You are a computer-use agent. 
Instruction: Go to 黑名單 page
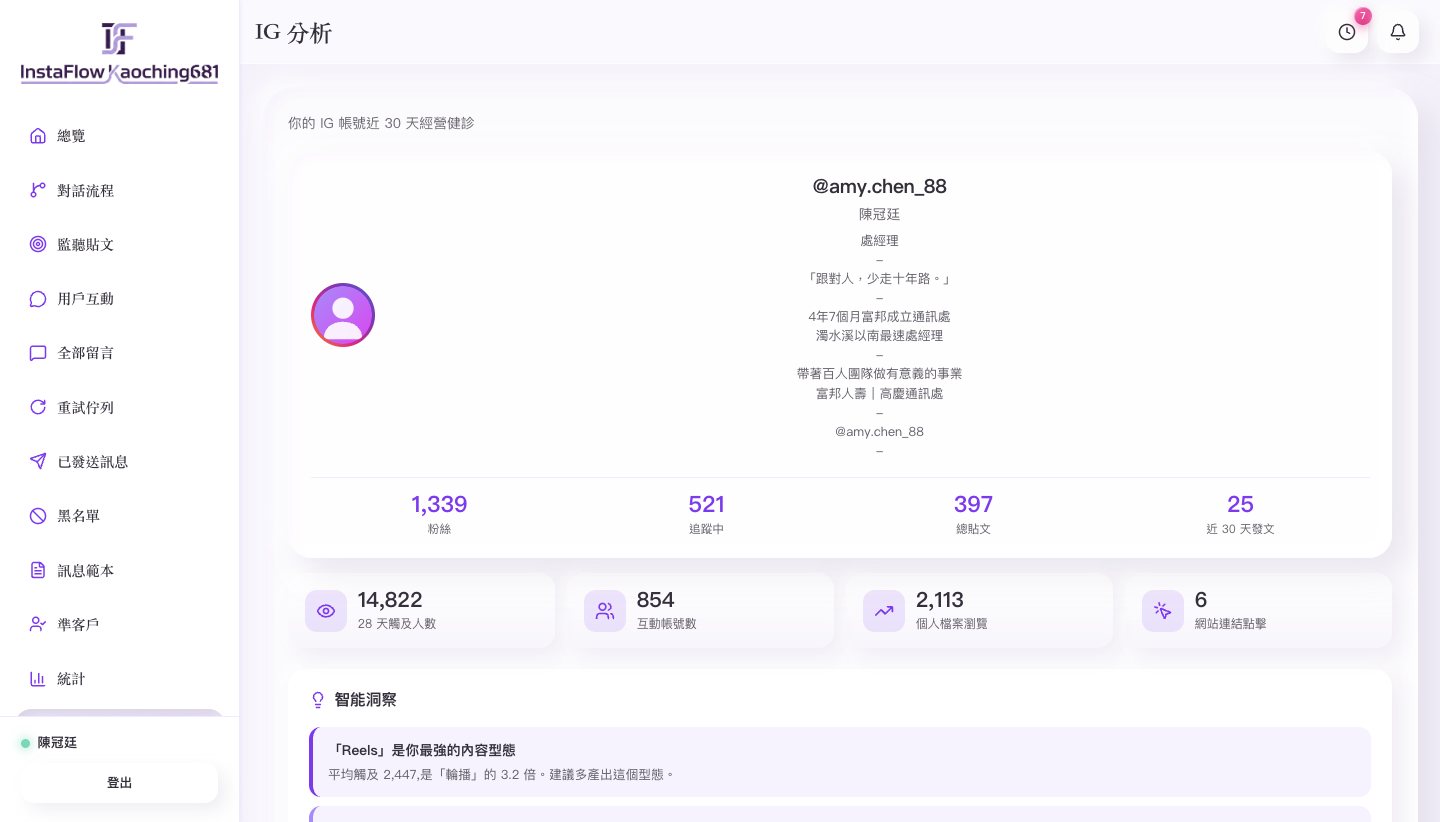(x=119, y=516)
